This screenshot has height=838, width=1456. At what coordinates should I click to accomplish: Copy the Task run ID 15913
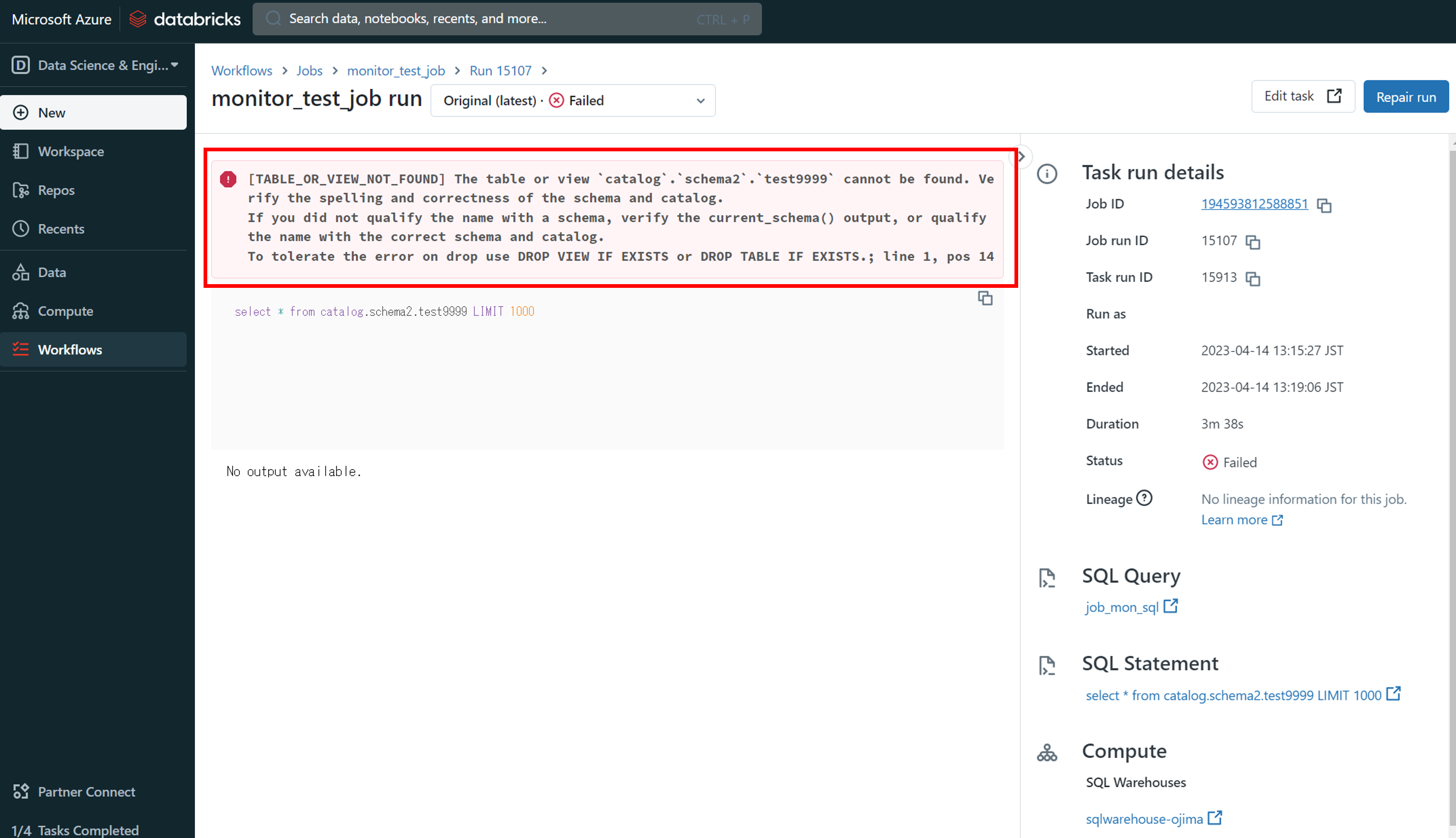[1252, 279]
